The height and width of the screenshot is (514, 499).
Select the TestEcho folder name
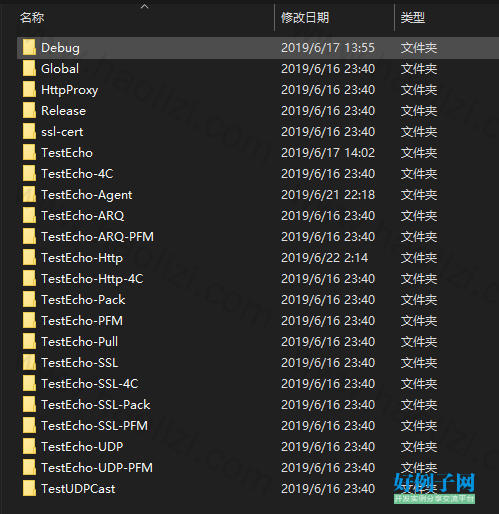point(67,153)
